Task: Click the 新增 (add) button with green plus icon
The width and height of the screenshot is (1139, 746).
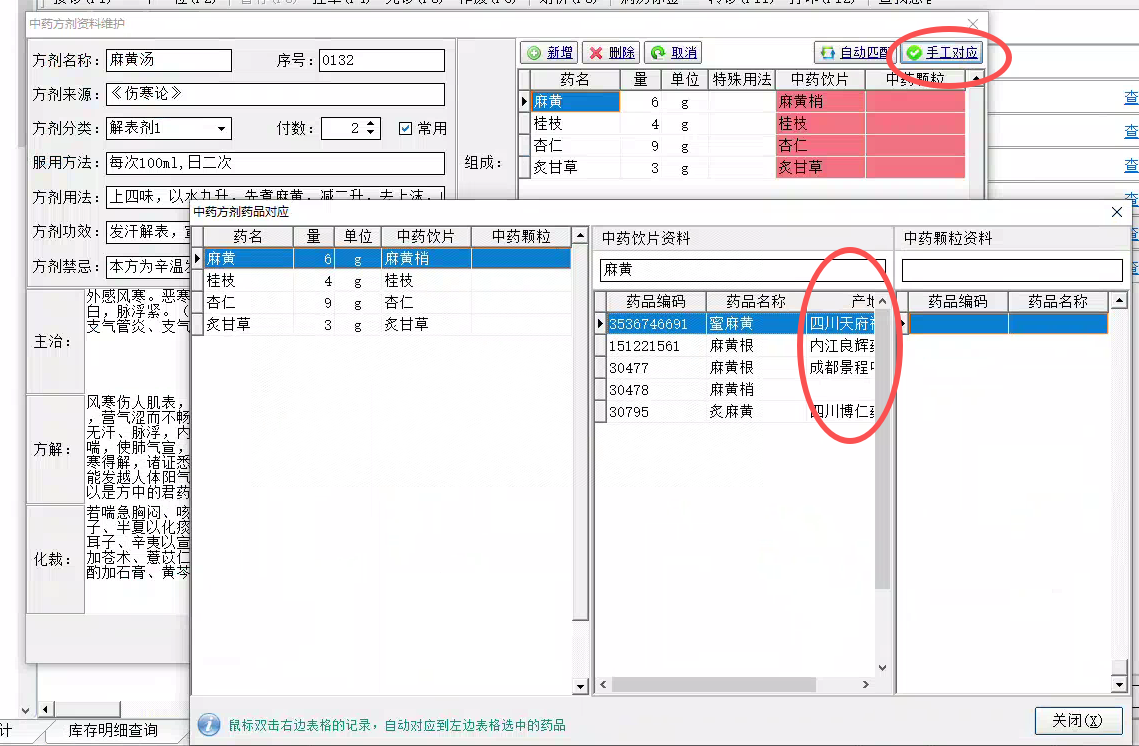Action: click(550, 53)
